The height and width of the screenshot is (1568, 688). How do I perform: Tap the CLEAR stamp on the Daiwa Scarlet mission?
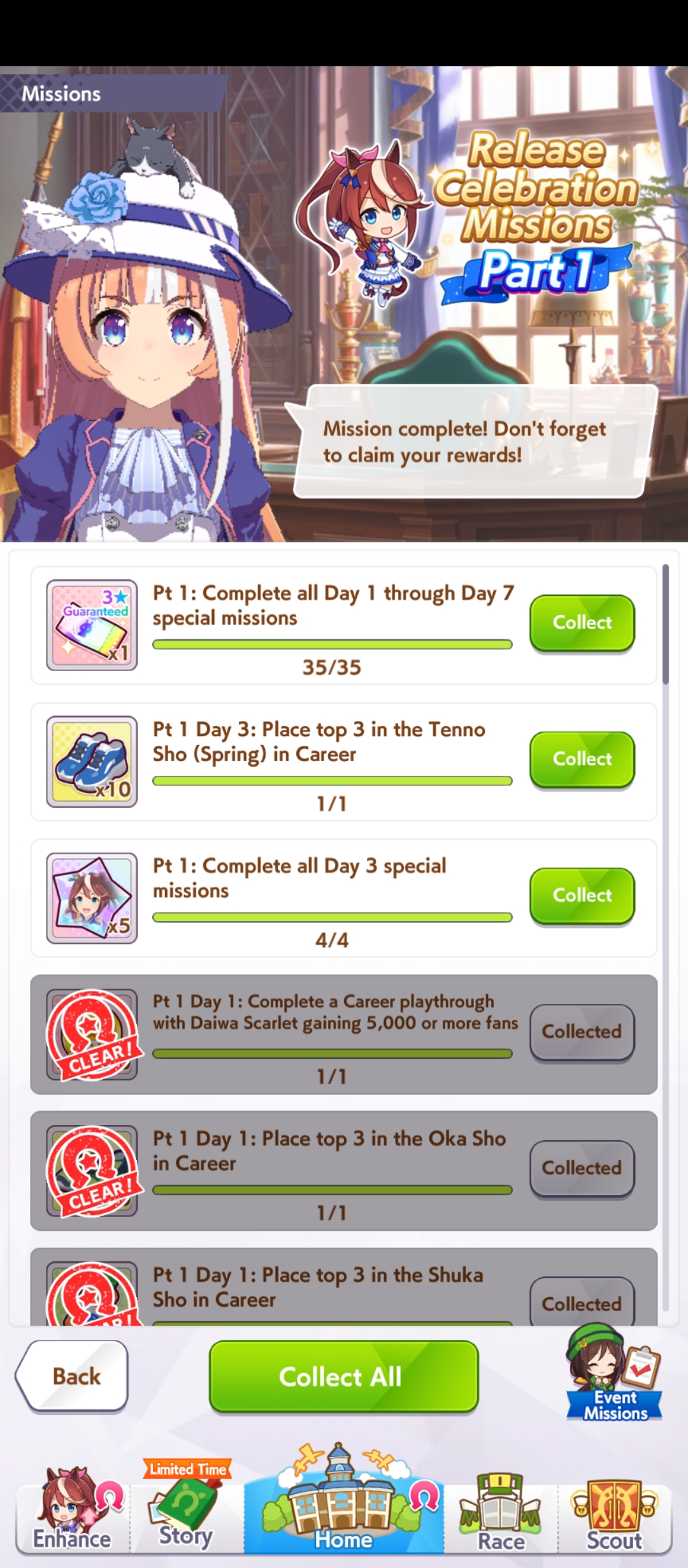94,1035
